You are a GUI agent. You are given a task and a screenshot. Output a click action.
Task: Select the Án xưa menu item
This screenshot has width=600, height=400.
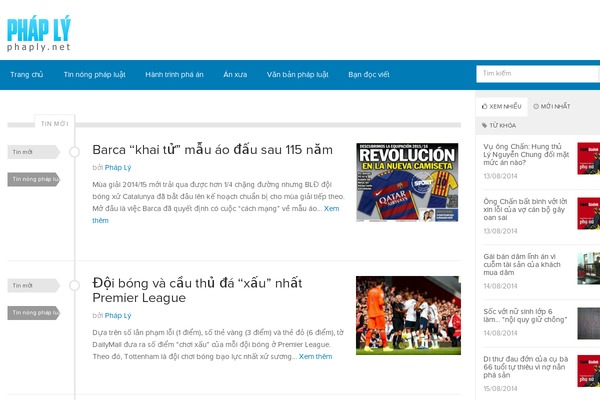pos(235,75)
